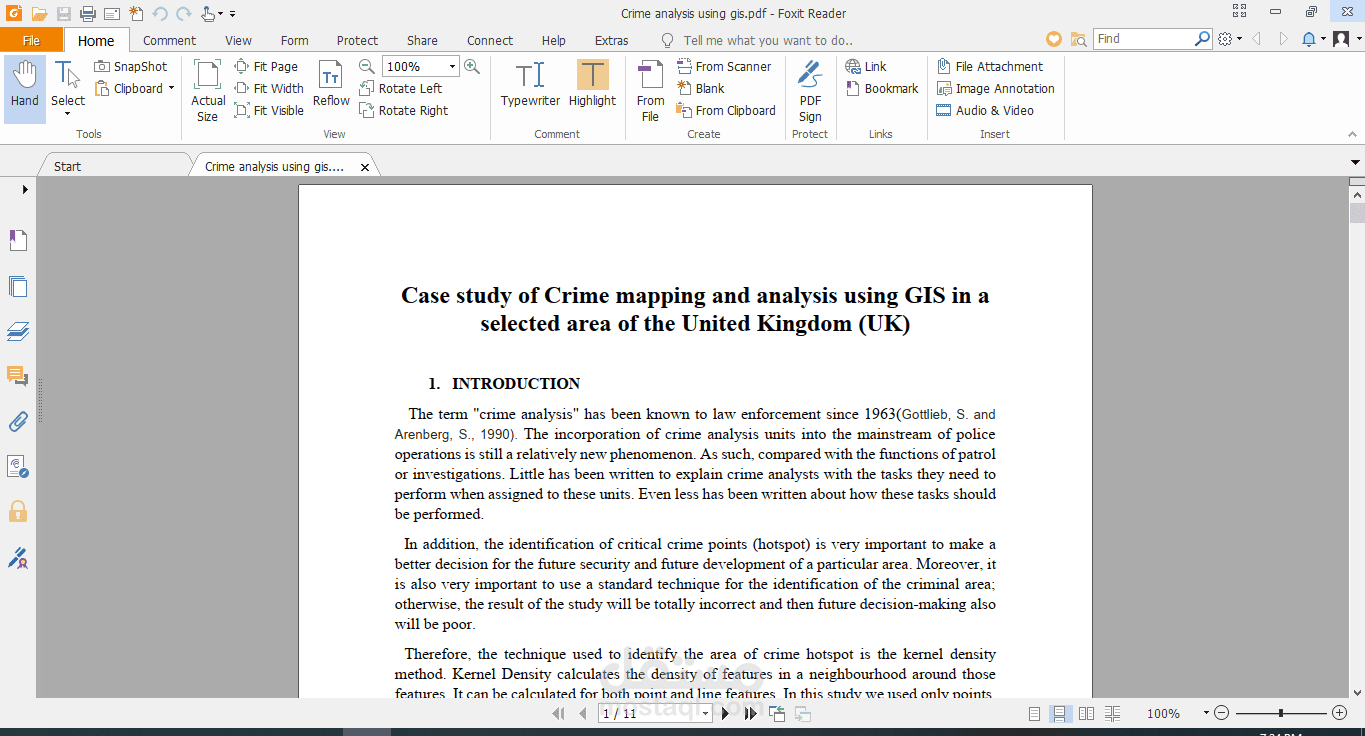Insert an Image Annotation

pyautogui.click(x=996, y=89)
